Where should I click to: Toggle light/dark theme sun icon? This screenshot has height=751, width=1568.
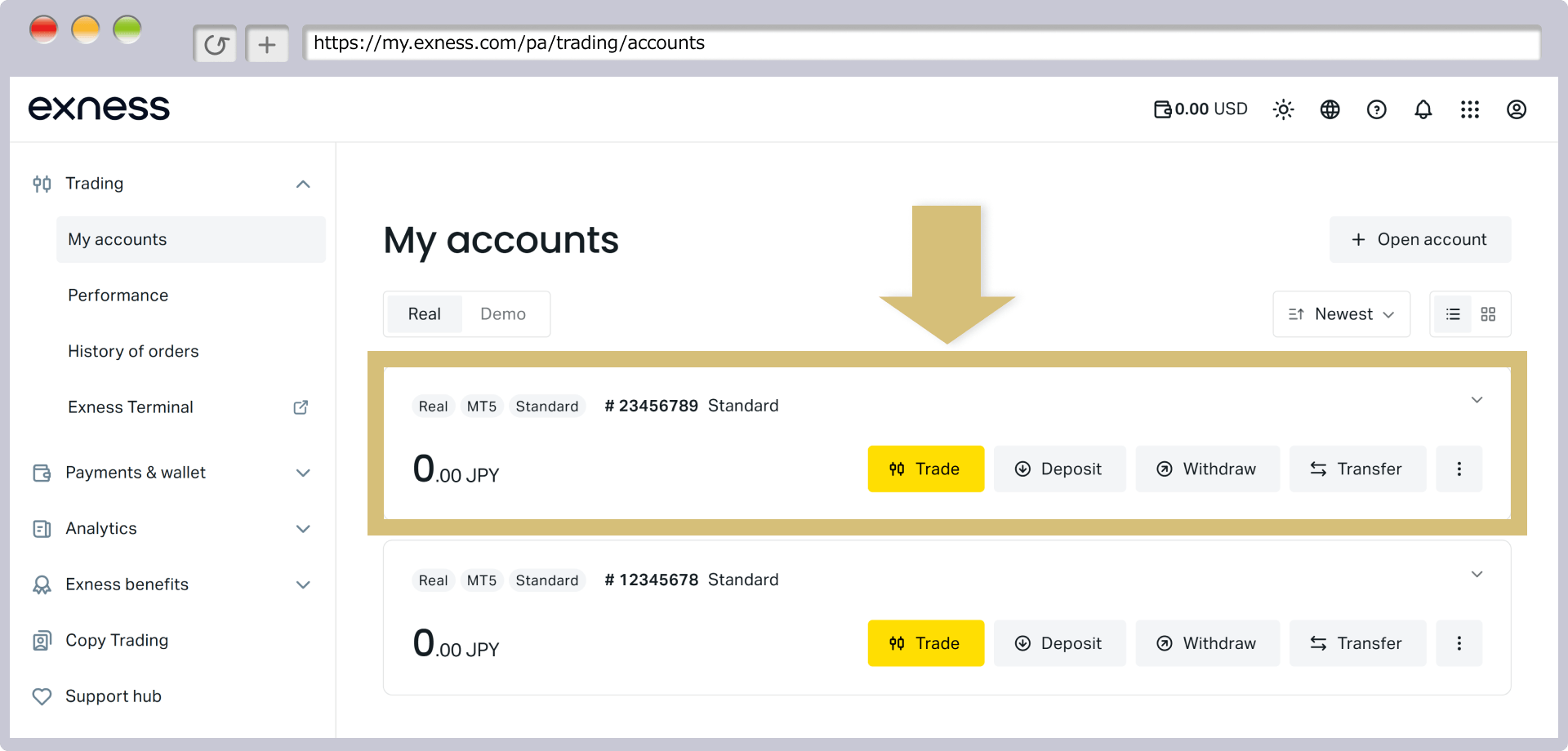(1283, 109)
